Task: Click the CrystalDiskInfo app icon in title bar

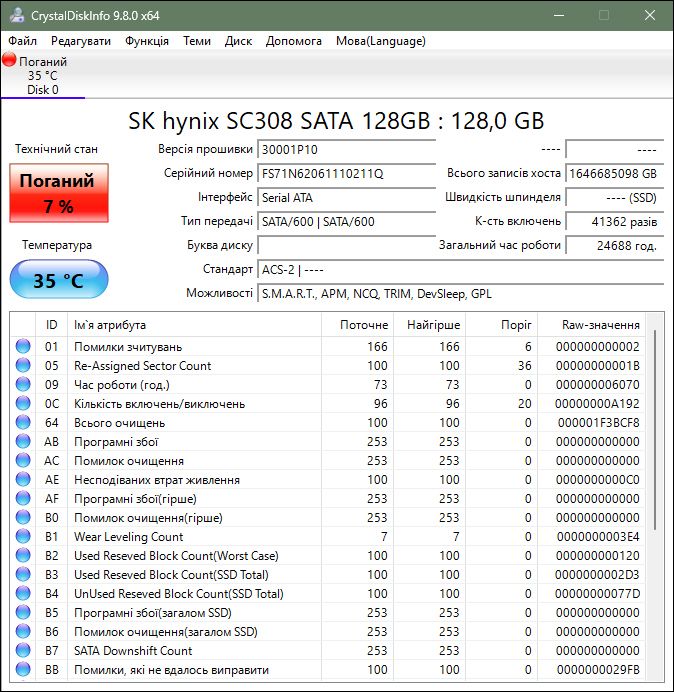Action: pos(17,15)
